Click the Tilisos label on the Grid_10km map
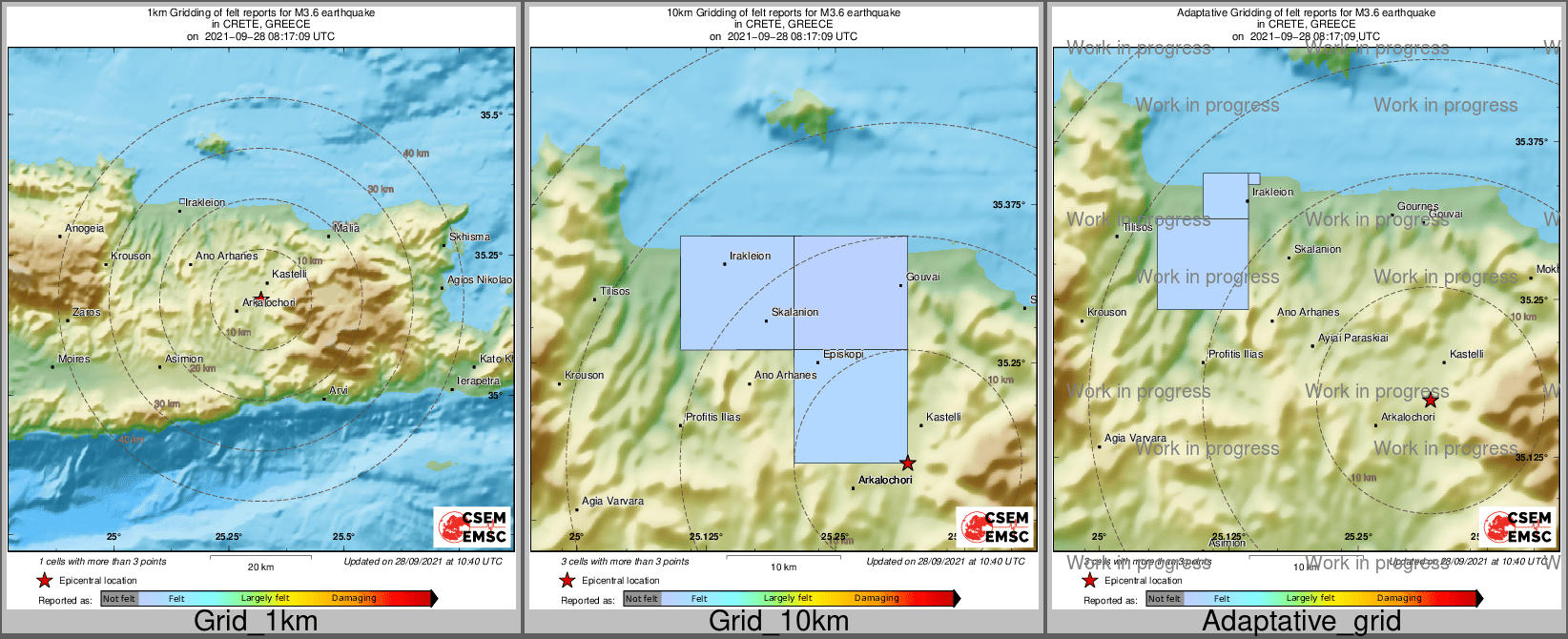 point(615,291)
